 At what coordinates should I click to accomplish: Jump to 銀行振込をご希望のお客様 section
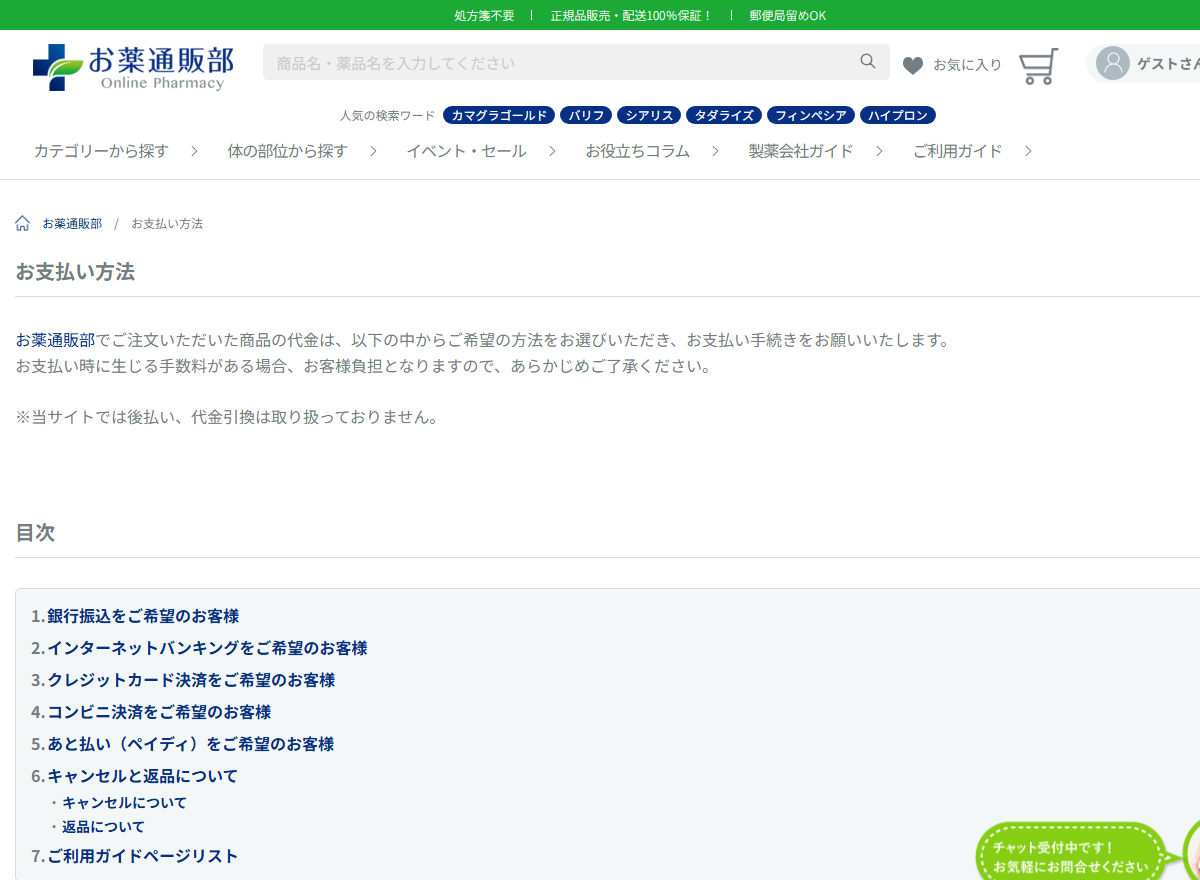[143, 616]
